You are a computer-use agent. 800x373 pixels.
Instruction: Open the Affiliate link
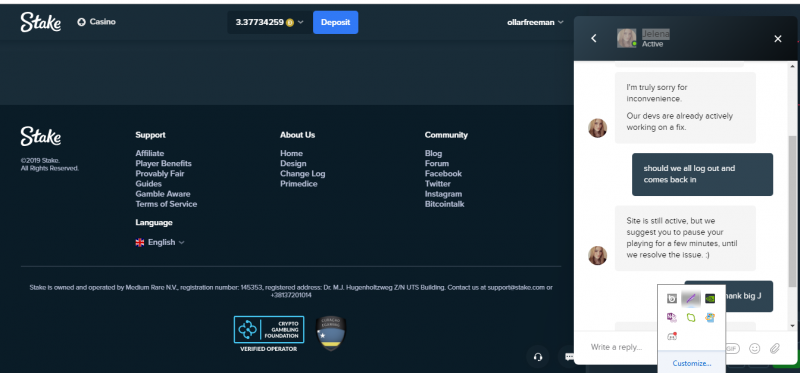pos(149,153)
